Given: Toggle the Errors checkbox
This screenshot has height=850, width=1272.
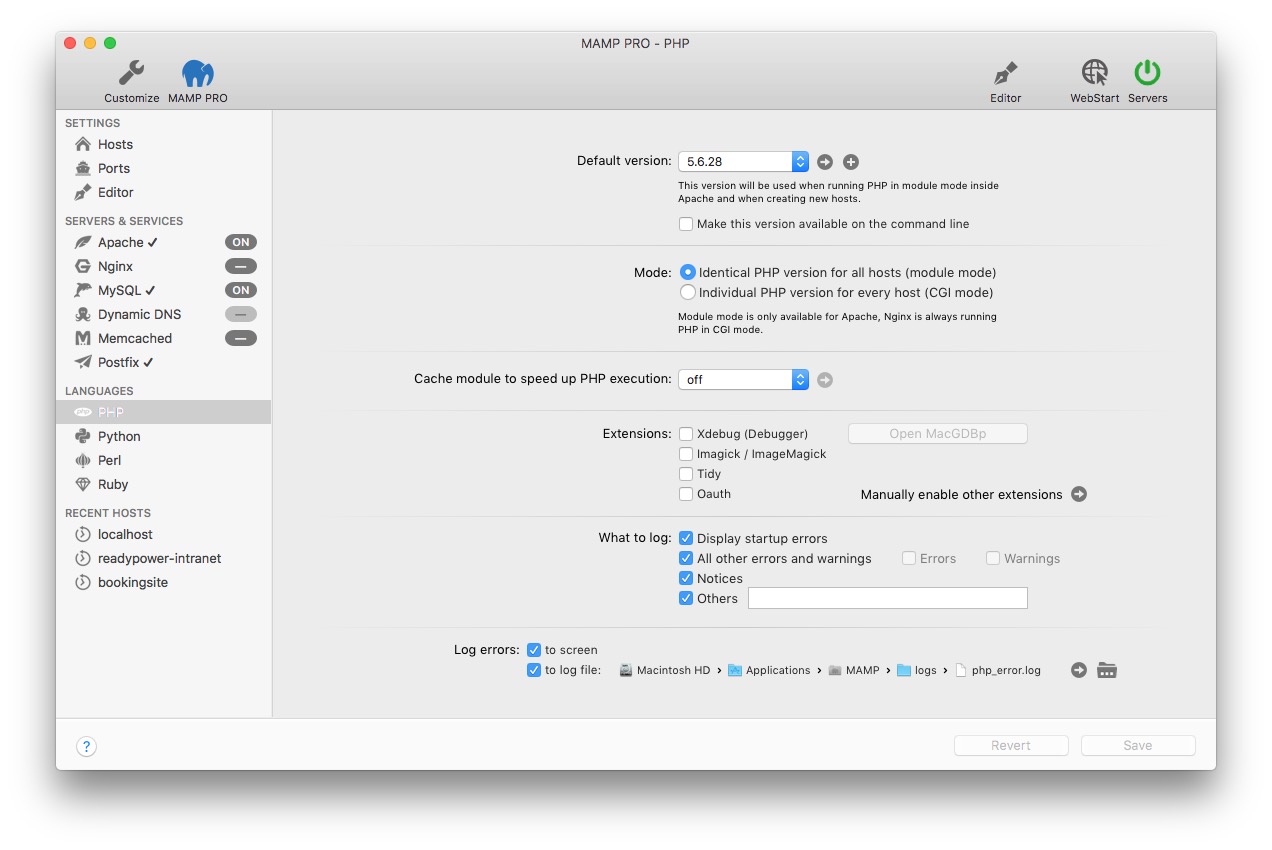Looking at the screenshot, I should pyautogui.click(x=909, y=558).
